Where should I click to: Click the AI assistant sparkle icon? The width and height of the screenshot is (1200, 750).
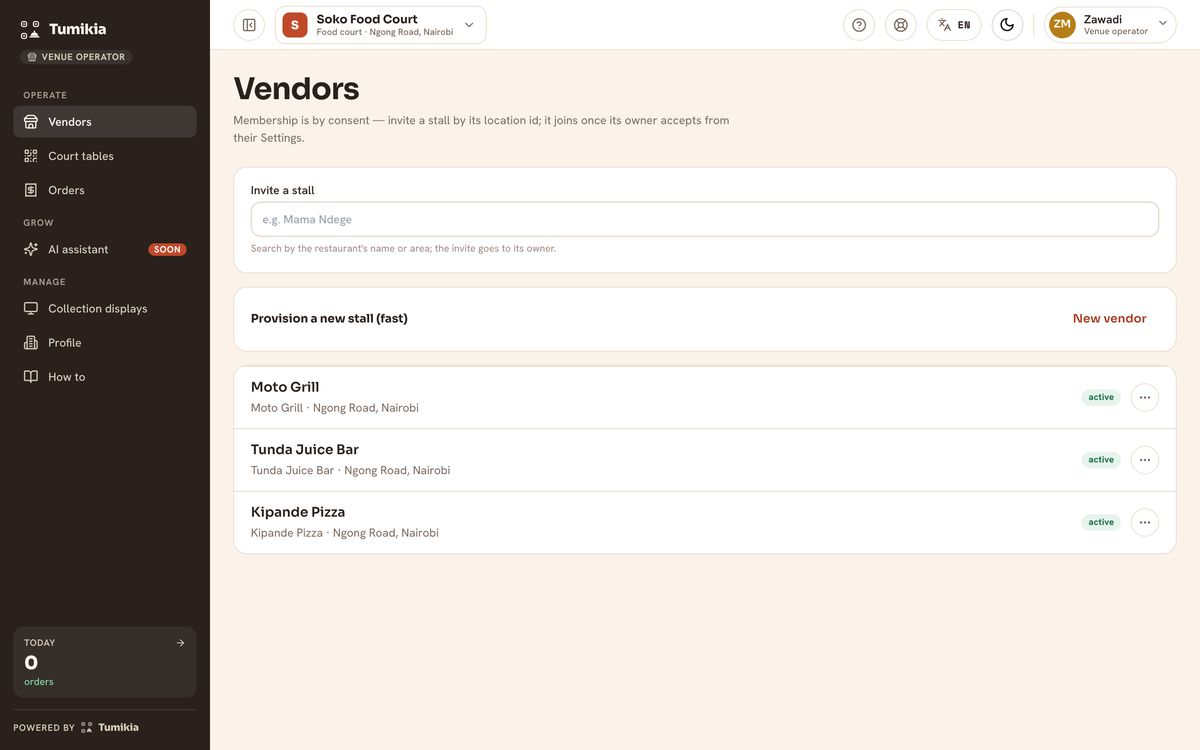click(x=31, y=249)
